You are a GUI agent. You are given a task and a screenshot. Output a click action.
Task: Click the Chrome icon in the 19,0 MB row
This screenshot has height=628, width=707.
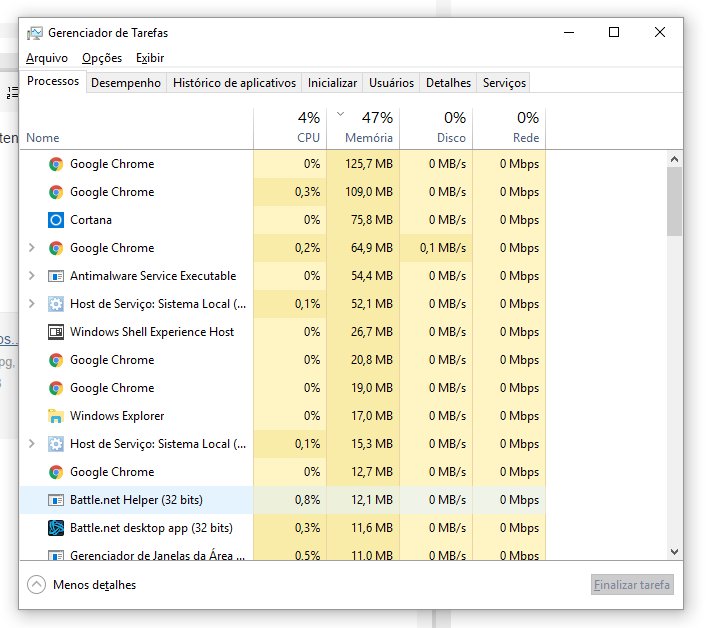[x=56, y=388]
